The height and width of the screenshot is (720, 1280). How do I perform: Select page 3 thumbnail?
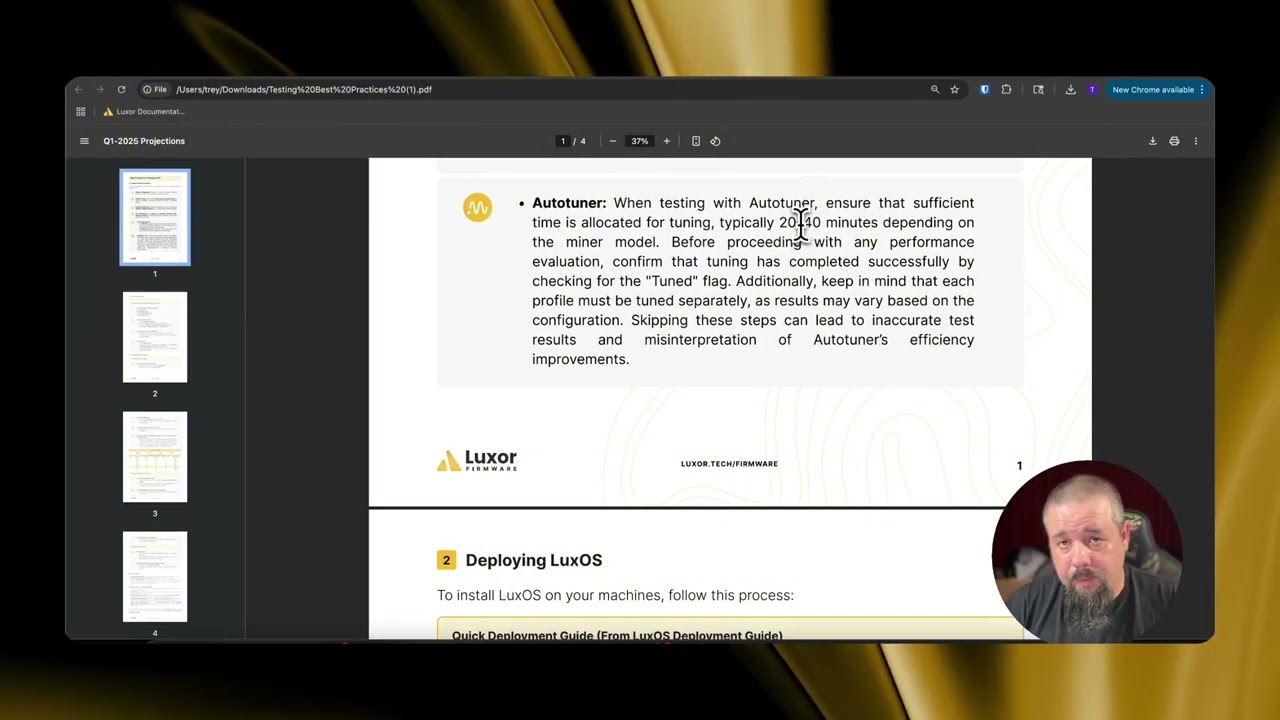point(155,457)
